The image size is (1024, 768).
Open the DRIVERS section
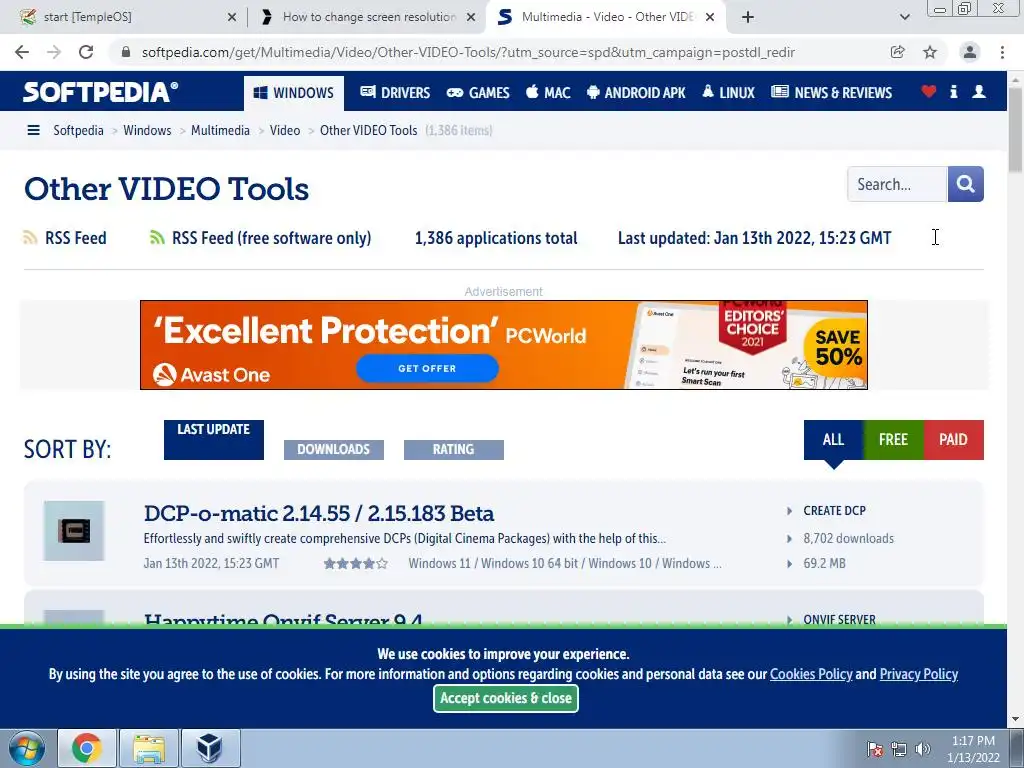[x=395, y=93]
